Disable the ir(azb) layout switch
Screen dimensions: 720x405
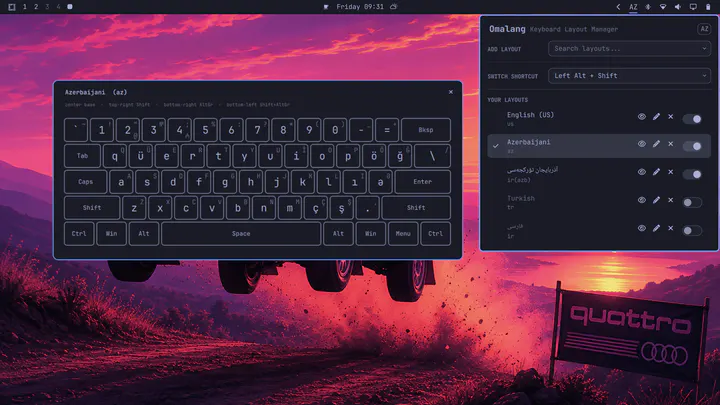point(692,174)
